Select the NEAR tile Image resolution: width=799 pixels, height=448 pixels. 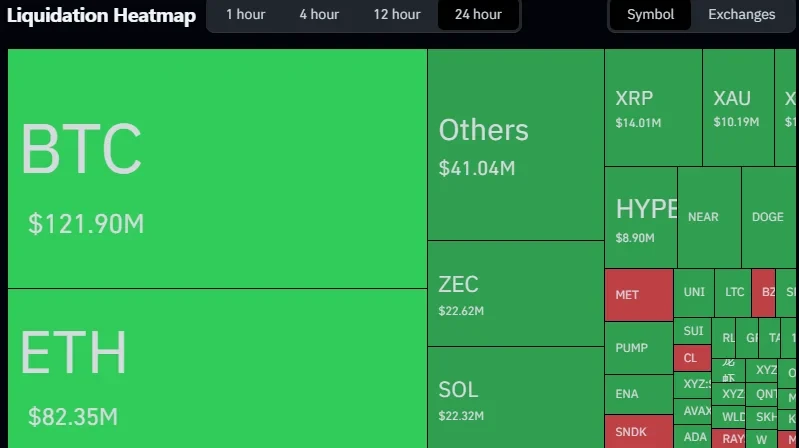[x=709, y=218]
